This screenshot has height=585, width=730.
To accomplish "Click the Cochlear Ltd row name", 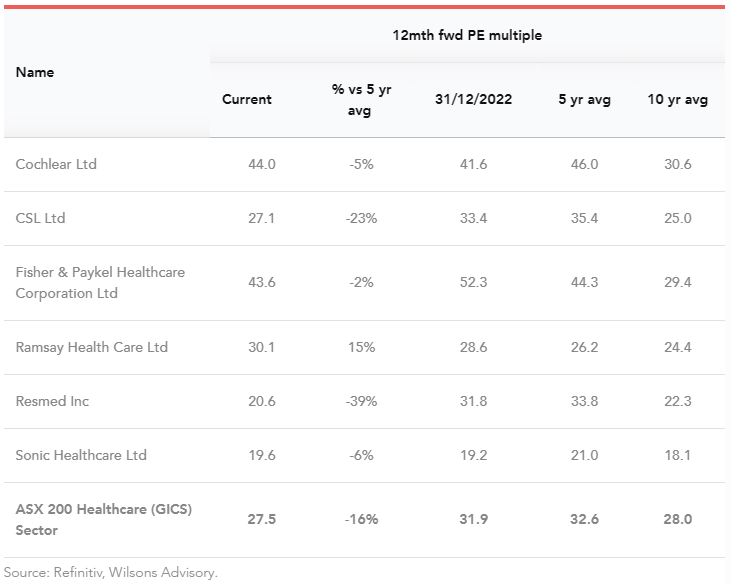I will click(56, 164).
